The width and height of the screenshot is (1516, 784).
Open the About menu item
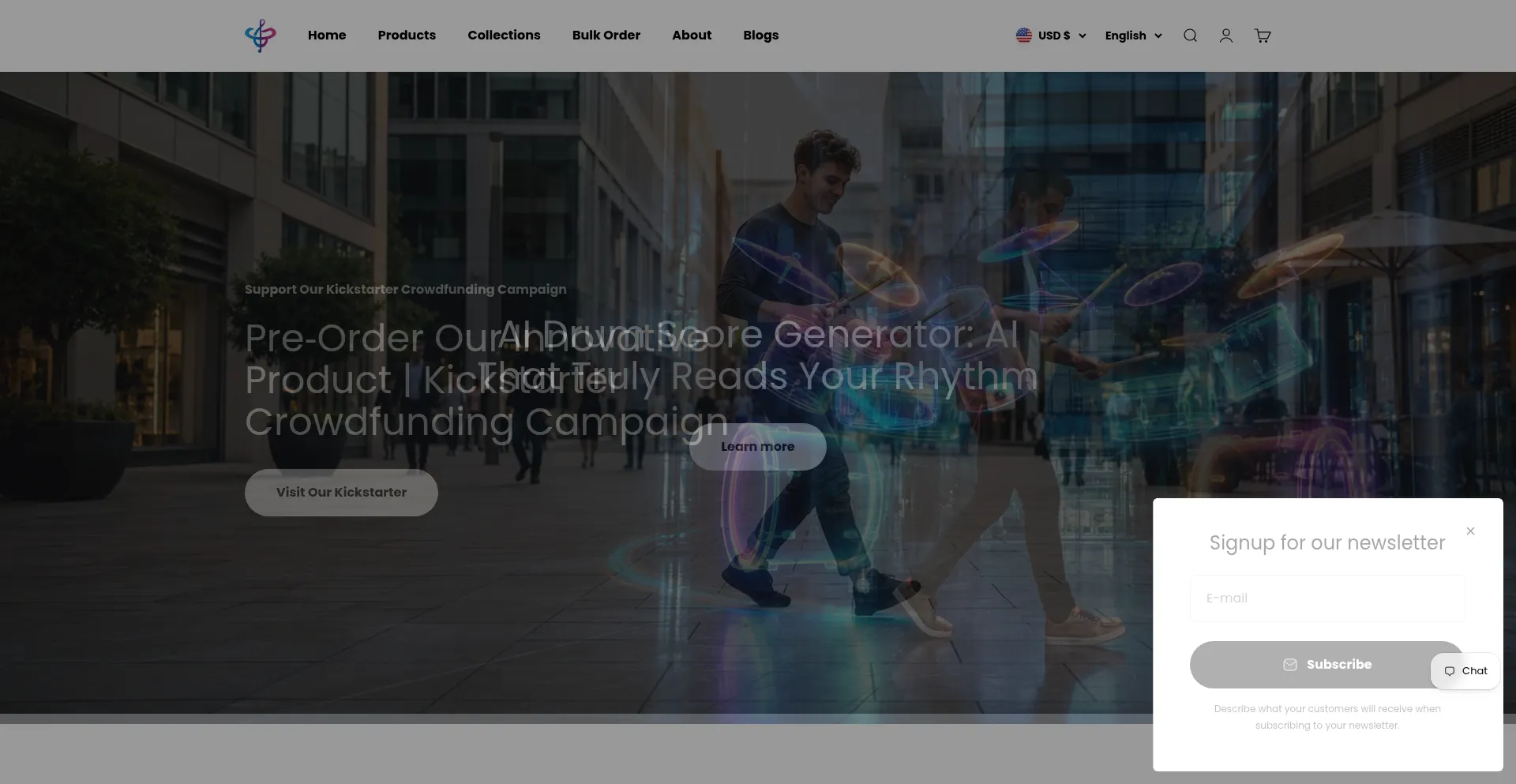tap(692, 36)
